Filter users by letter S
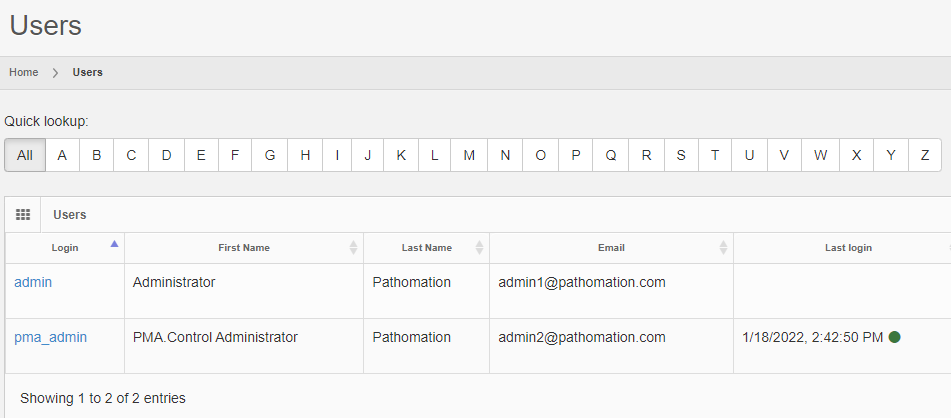Viewport: 951px width, 418px height. click(x=681, y=155)
